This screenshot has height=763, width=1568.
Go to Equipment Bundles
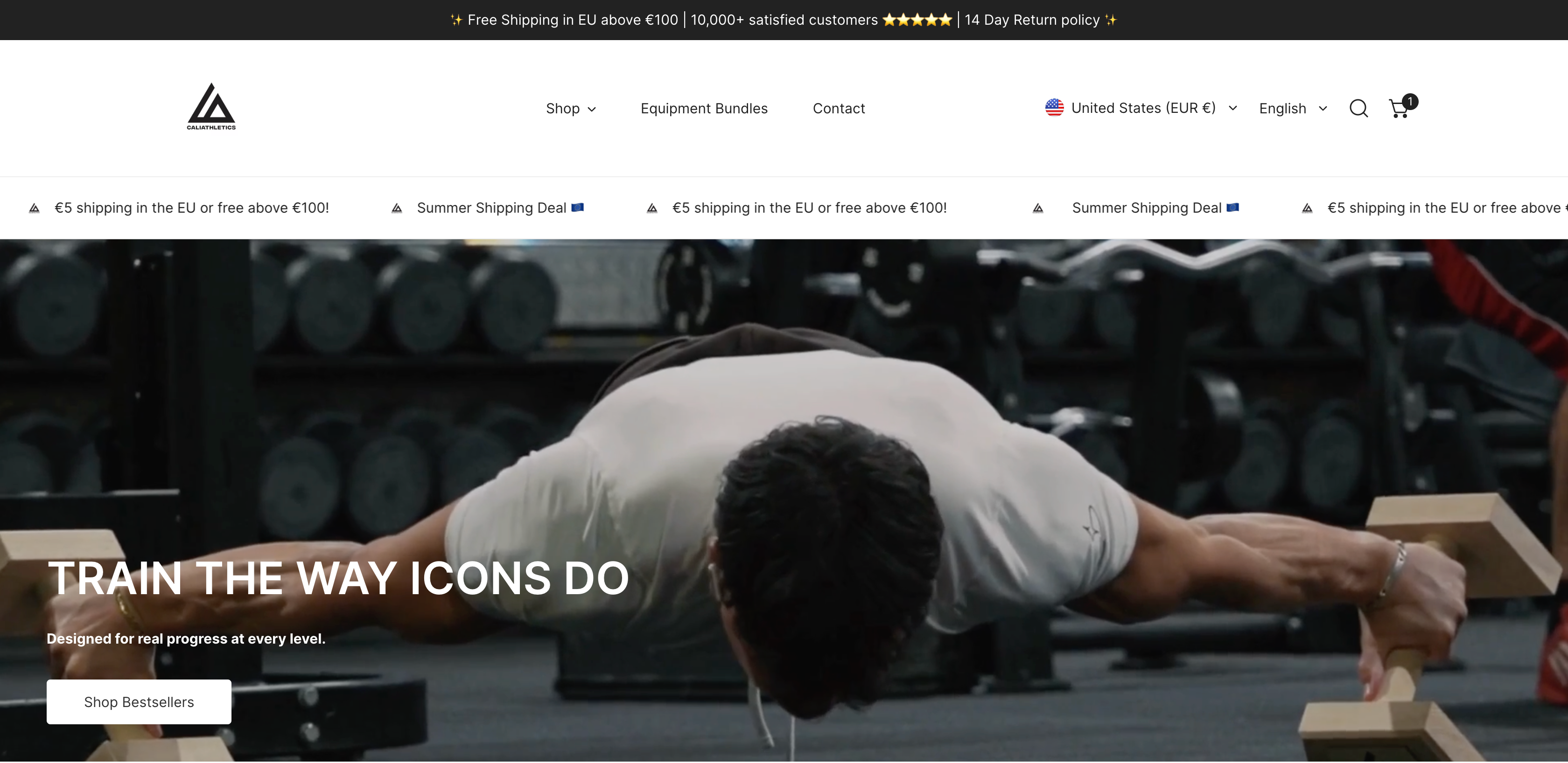(x=704, y=108)
